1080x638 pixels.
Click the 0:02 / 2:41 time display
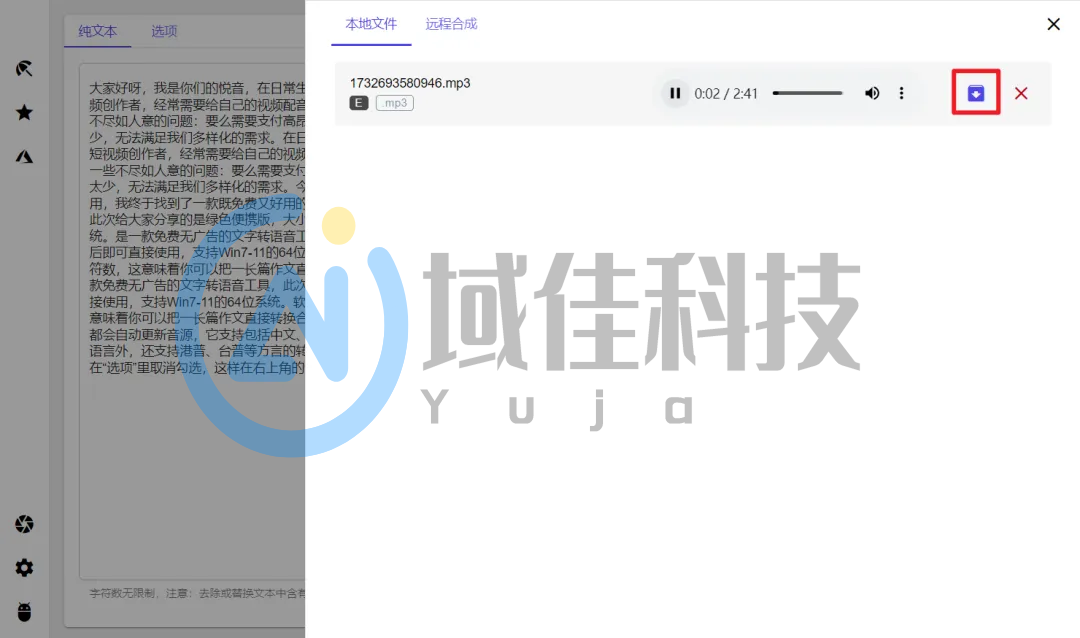point(726,94)
